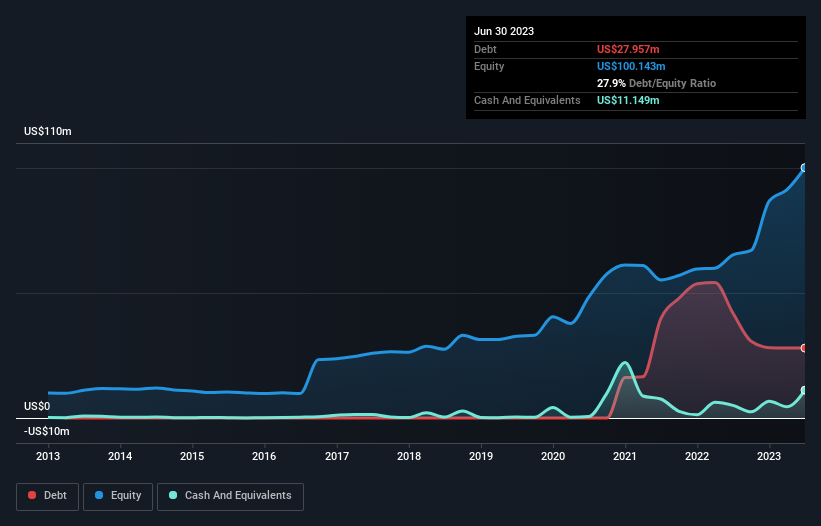
Task: Click the US$27.957m debt value
Action: click(x=628, y=49)
